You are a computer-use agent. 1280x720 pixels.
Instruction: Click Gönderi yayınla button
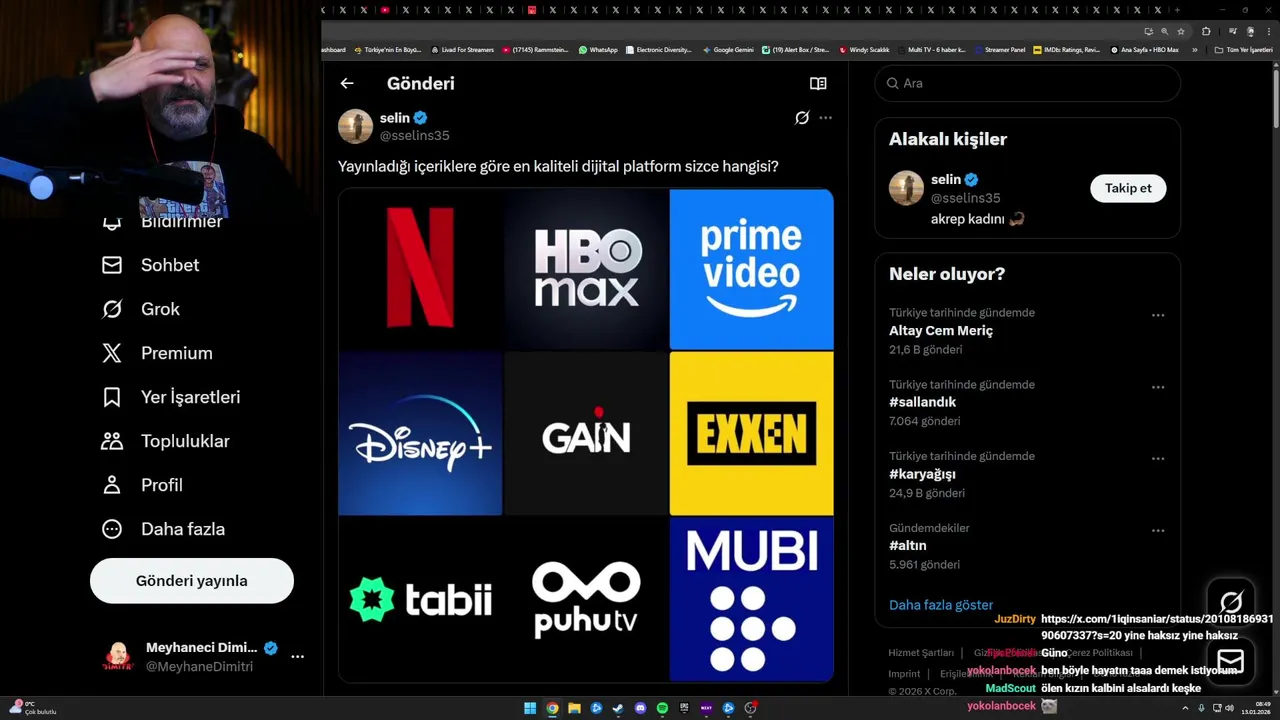[x=192, y=581]
